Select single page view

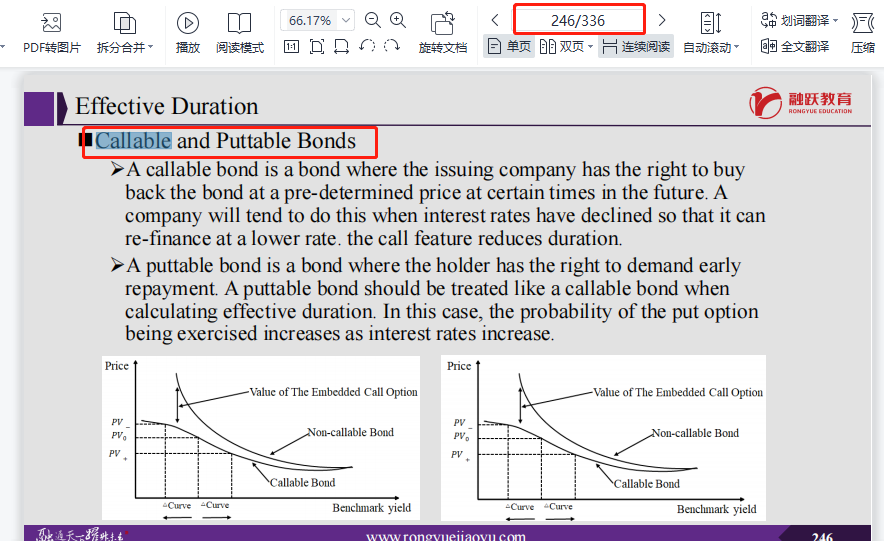pos(509,47)
